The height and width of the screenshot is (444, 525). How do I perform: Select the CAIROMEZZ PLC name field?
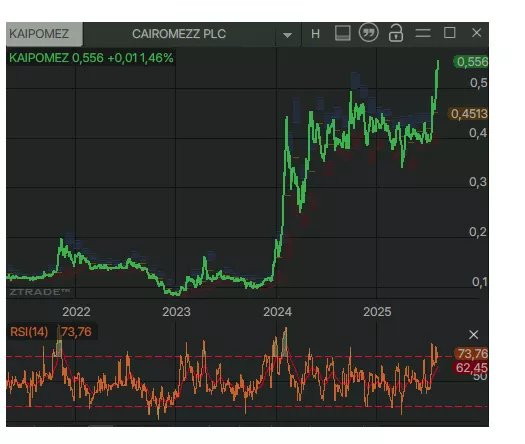179,34
